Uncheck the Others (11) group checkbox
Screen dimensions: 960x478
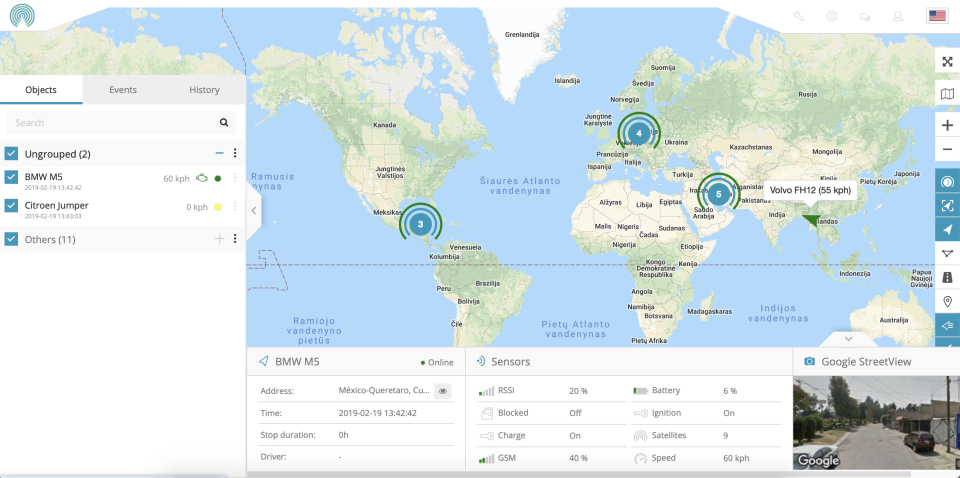point(11,239)
